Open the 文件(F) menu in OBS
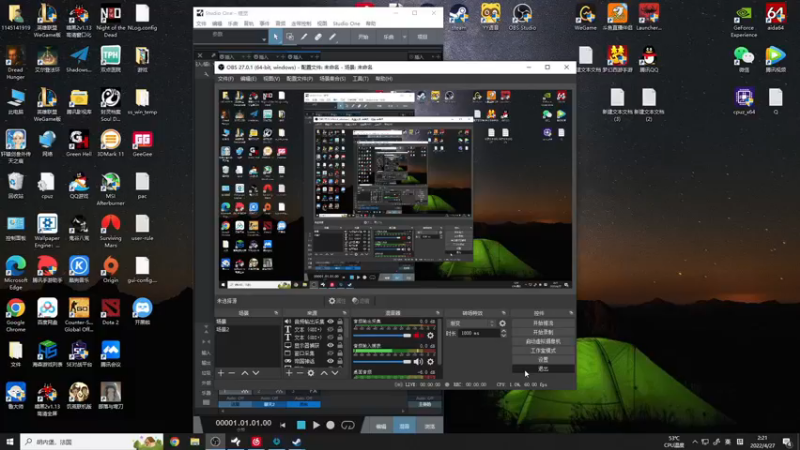The image size is (800, 450). tap(226, 79)
